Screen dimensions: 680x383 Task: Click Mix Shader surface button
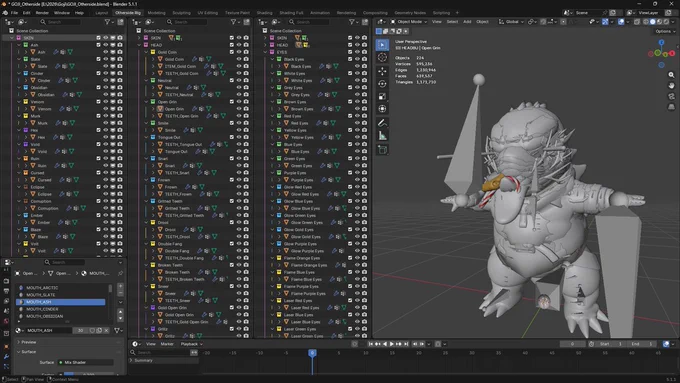(x=85, y=363)
